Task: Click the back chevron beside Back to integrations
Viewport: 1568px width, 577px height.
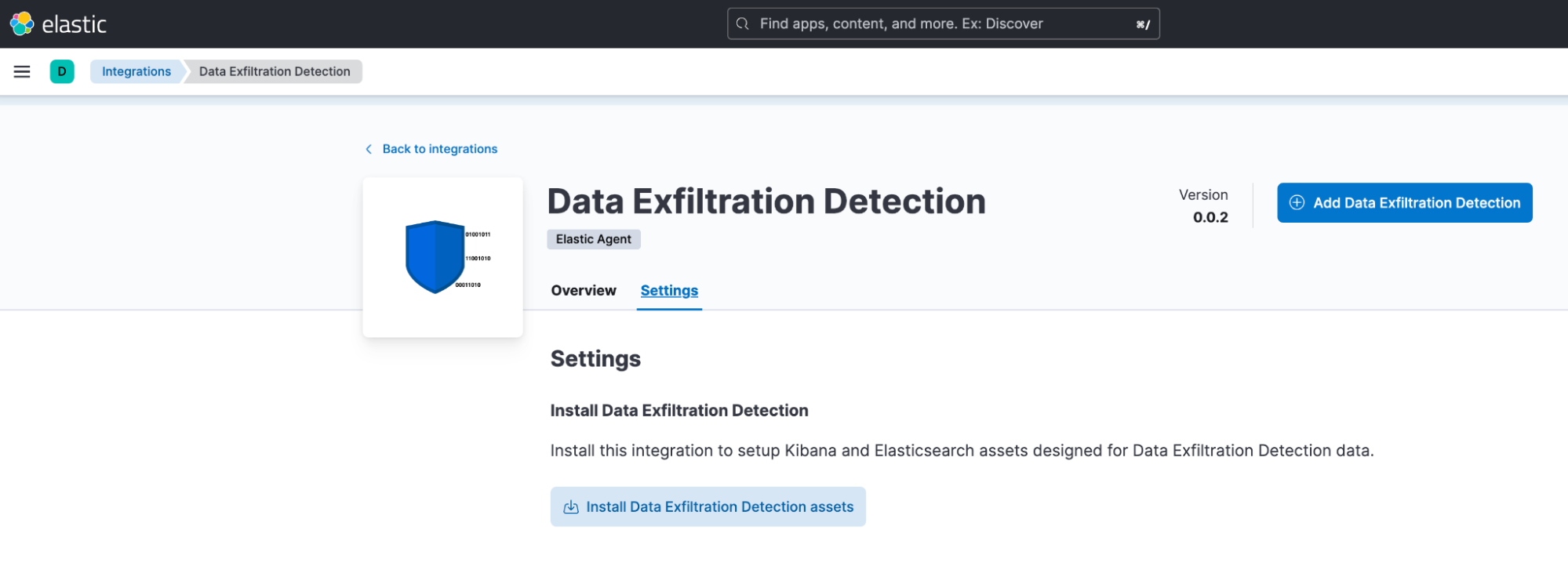Action: pos(369,149)
